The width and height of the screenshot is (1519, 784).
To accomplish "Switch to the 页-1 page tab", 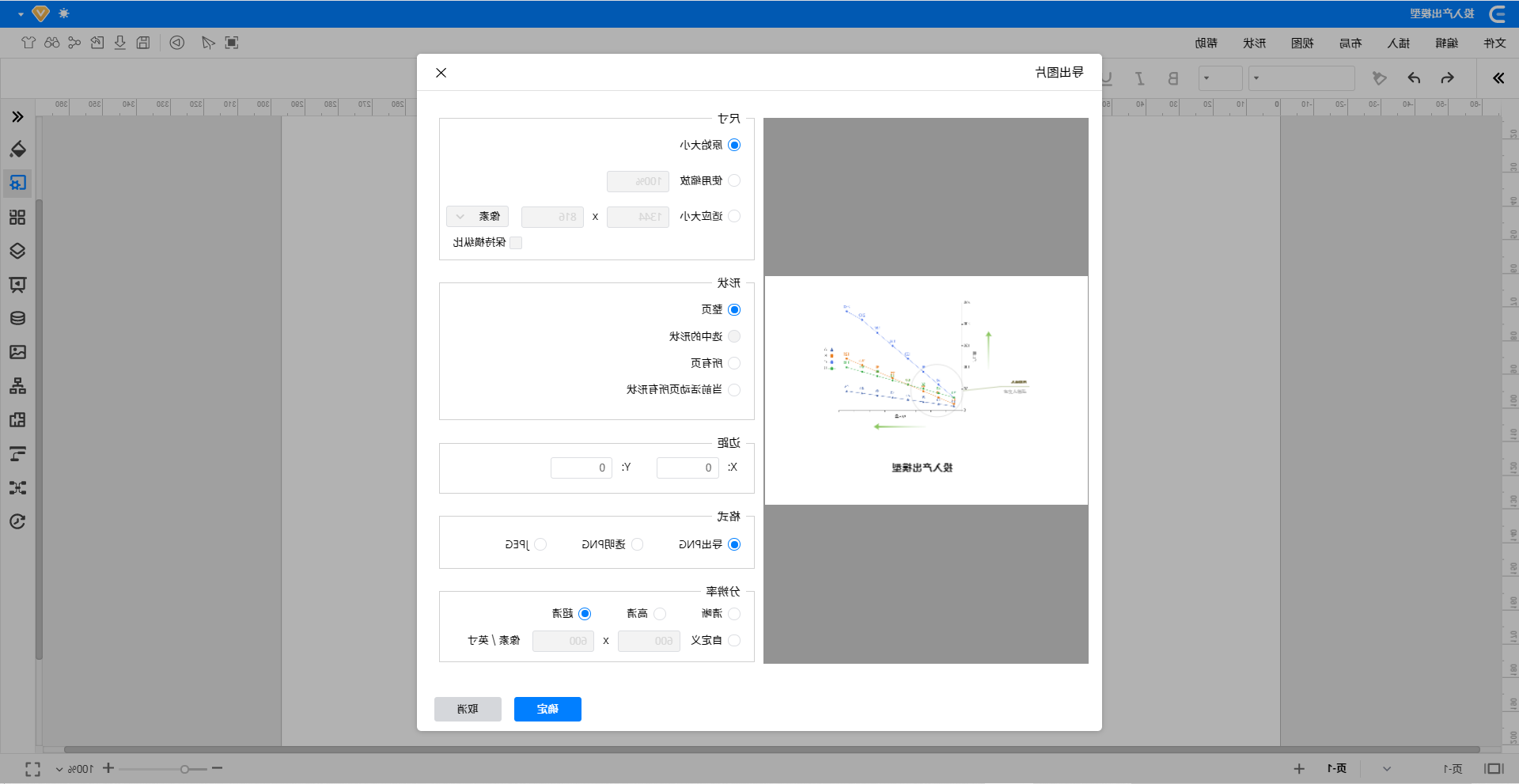I will [x=1337, y=769].
